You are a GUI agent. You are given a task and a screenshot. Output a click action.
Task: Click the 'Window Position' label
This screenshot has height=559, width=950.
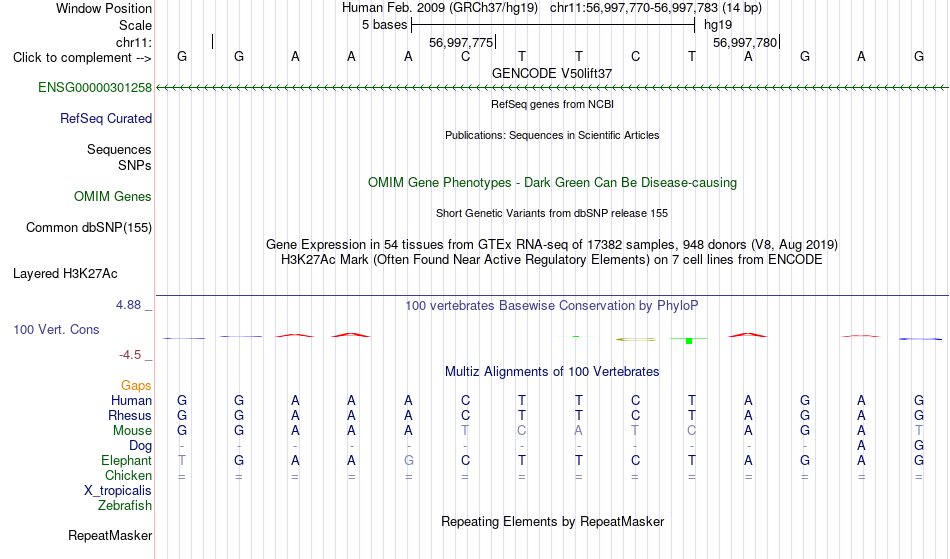click(104, 8)
